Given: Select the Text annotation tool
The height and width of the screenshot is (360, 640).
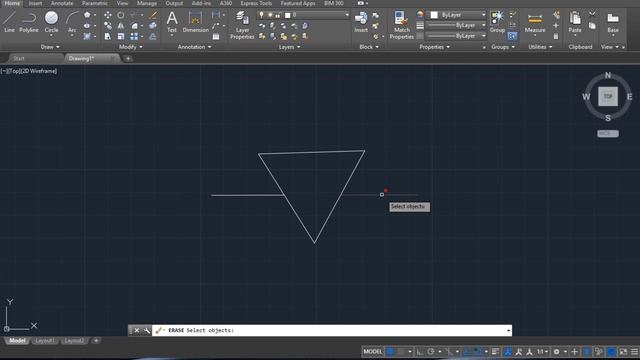Looking at the screenshot, I should (172, 22).
